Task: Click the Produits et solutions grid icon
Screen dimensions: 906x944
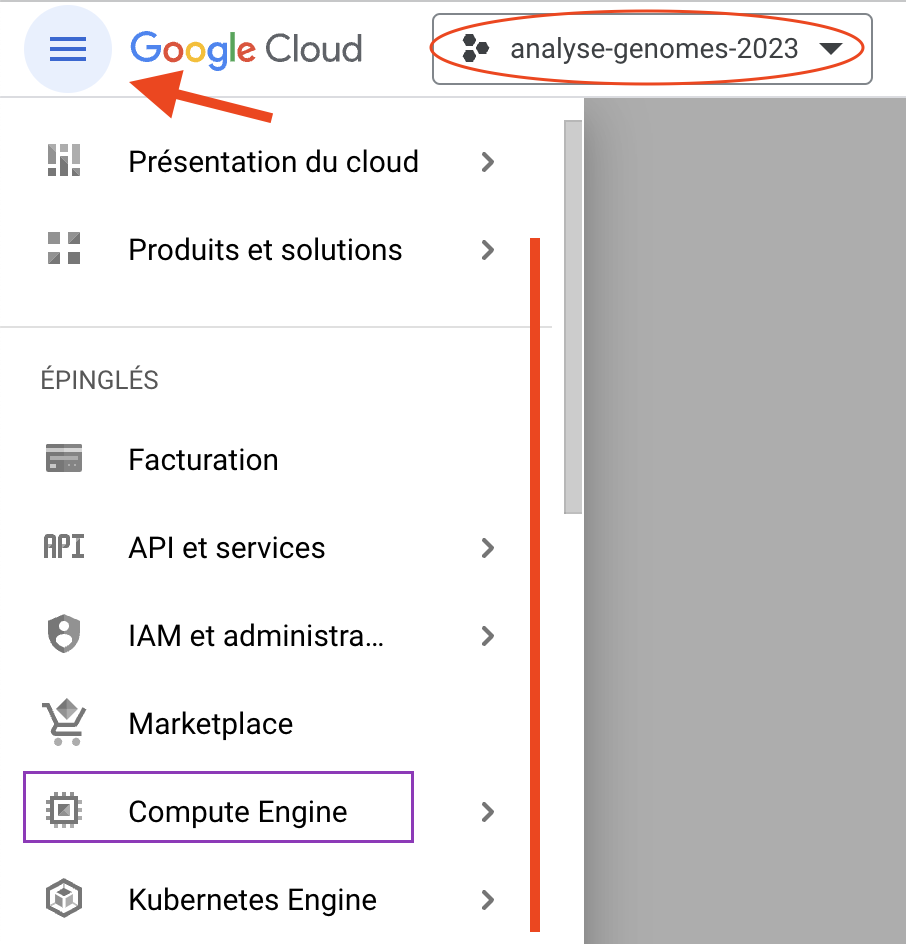Action: 64,249
